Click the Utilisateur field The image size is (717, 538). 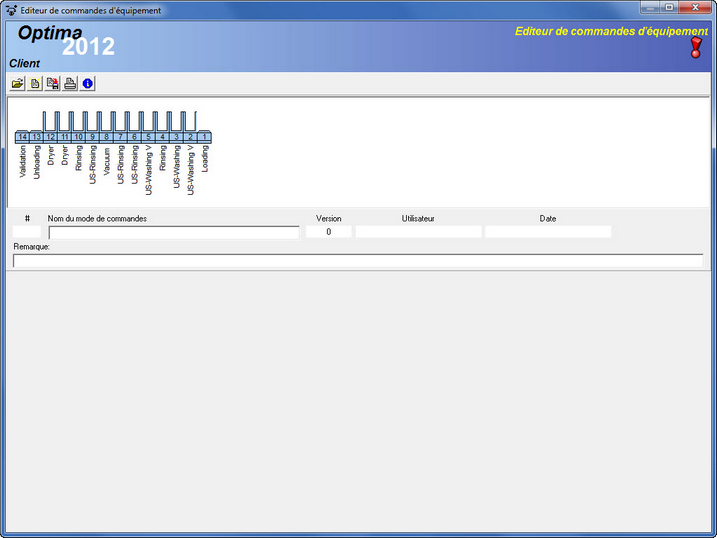[418, 232]
